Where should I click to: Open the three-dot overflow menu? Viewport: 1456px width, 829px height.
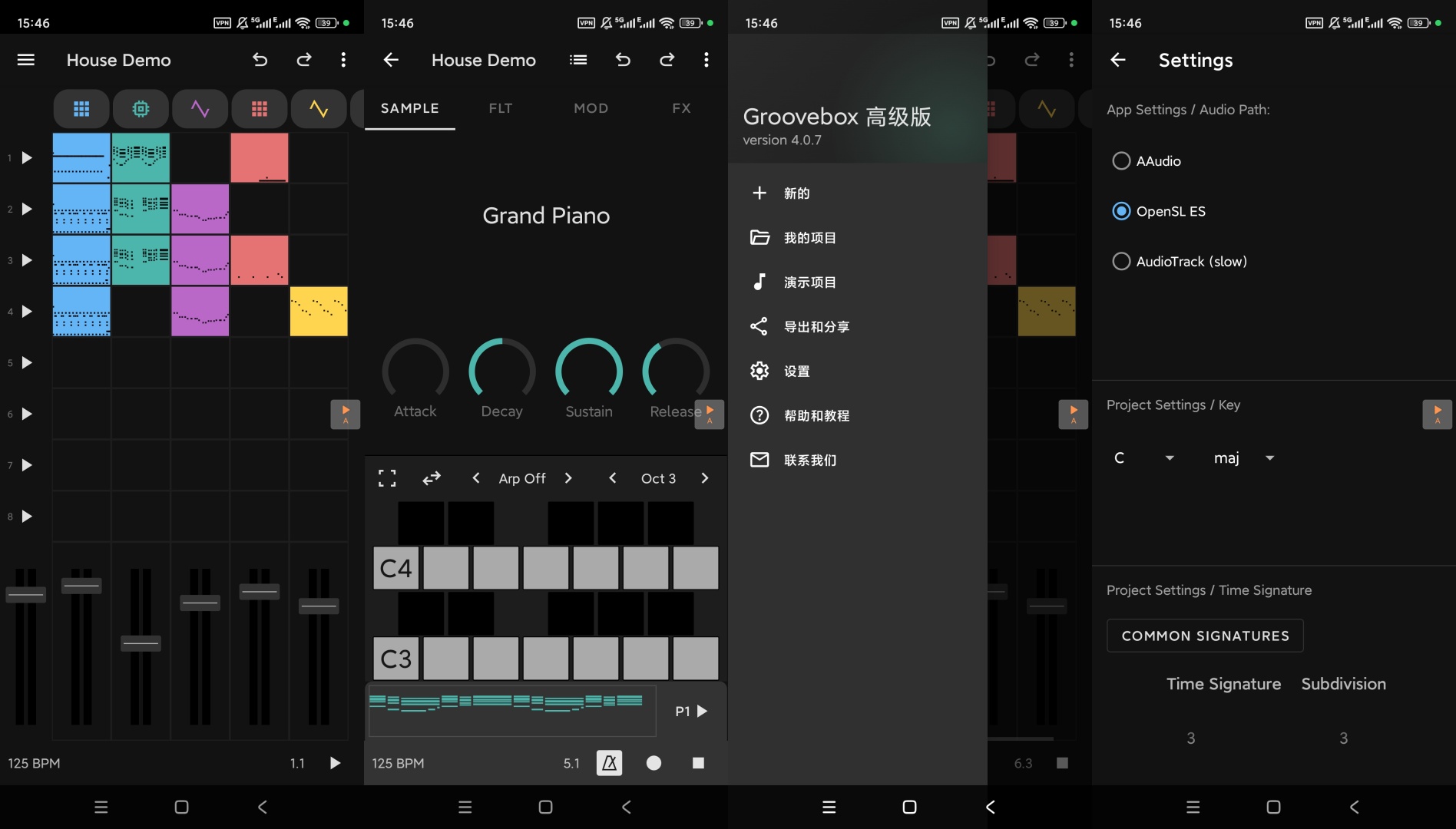(343, 60)
